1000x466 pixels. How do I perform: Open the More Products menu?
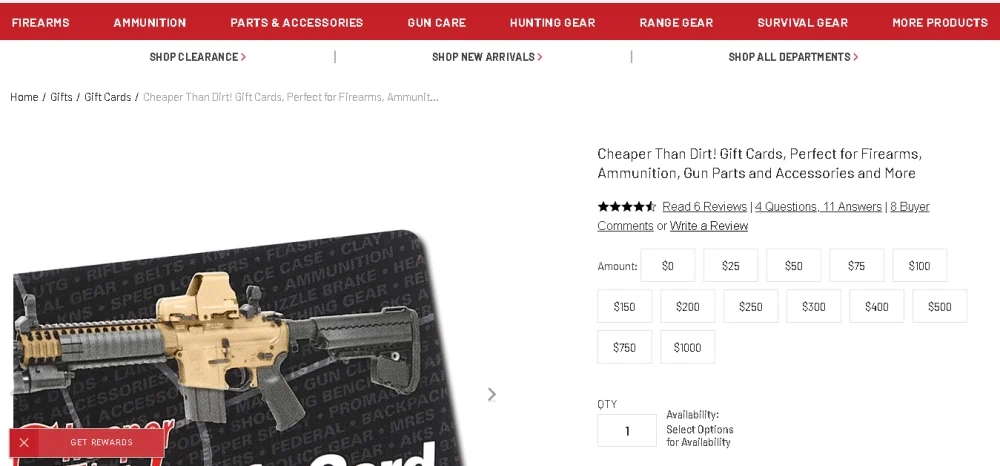tap(939, 22)
